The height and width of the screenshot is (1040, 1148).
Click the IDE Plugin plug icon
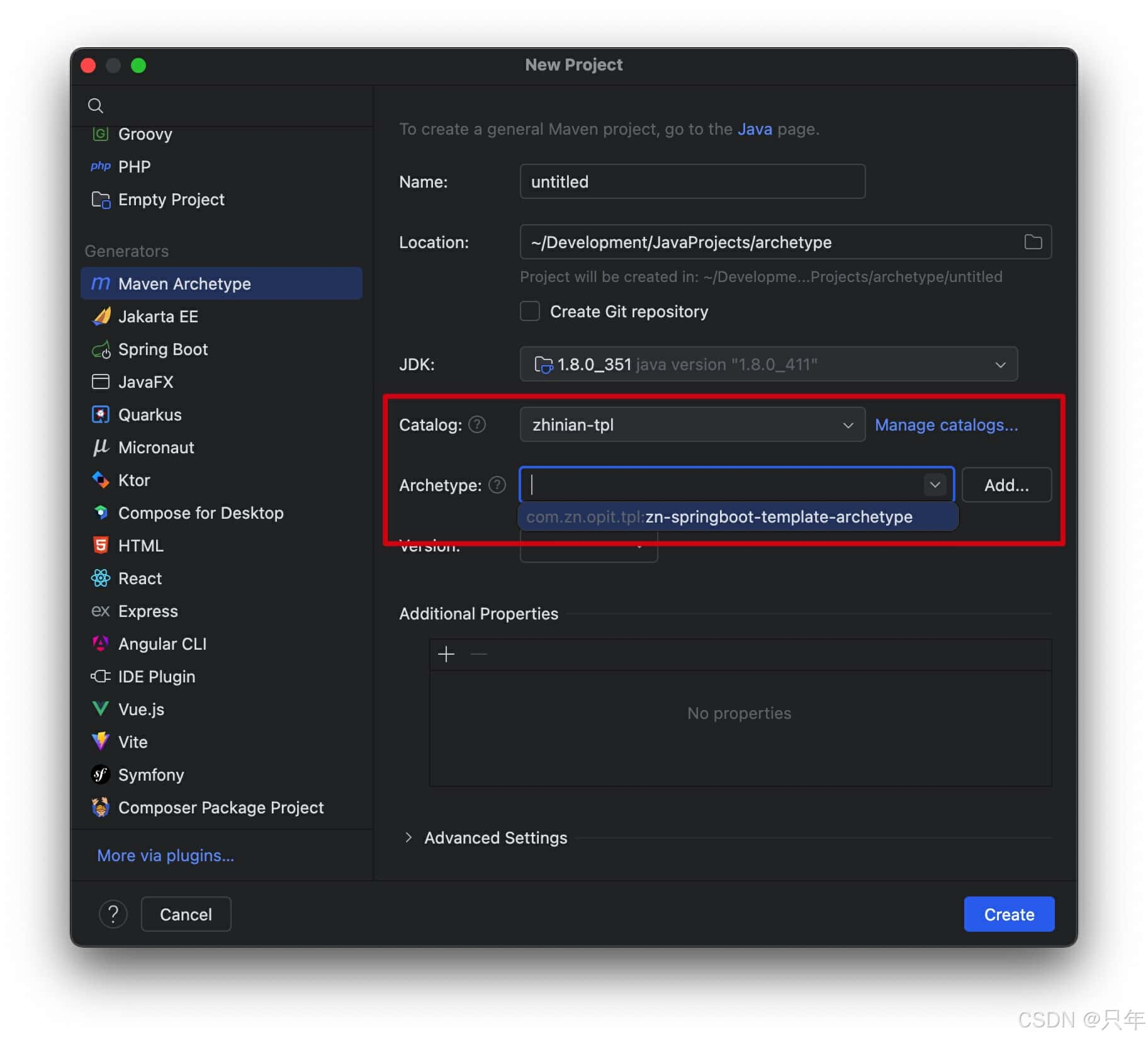[100, 676]
